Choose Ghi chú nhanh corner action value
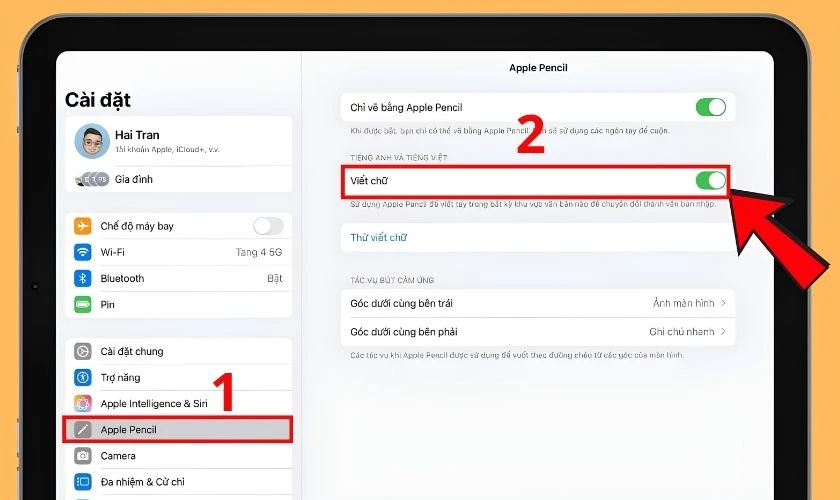The image size is (840, 500). click(681, 332)
